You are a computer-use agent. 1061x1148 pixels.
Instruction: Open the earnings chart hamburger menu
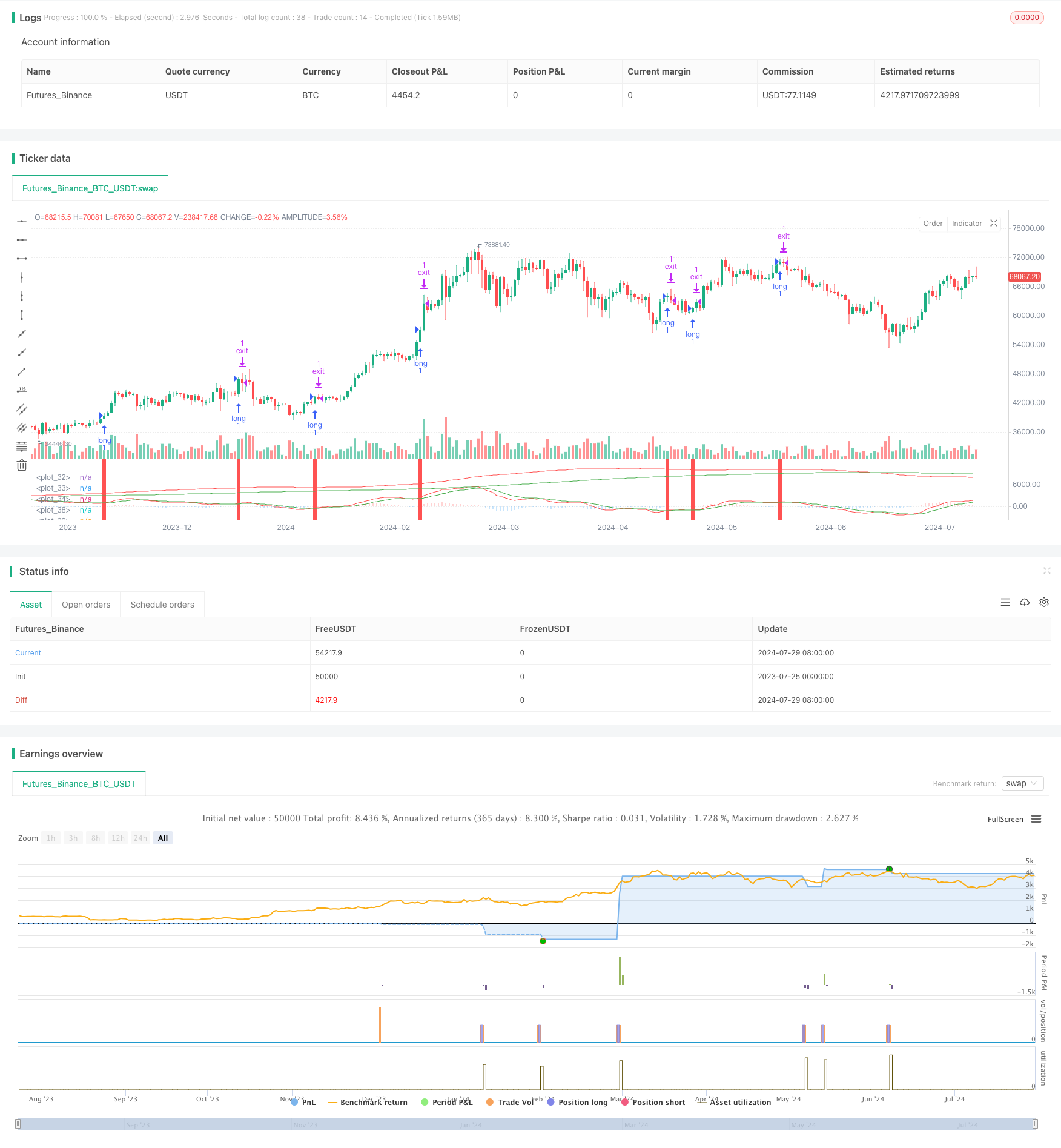tap(1036, 819)
